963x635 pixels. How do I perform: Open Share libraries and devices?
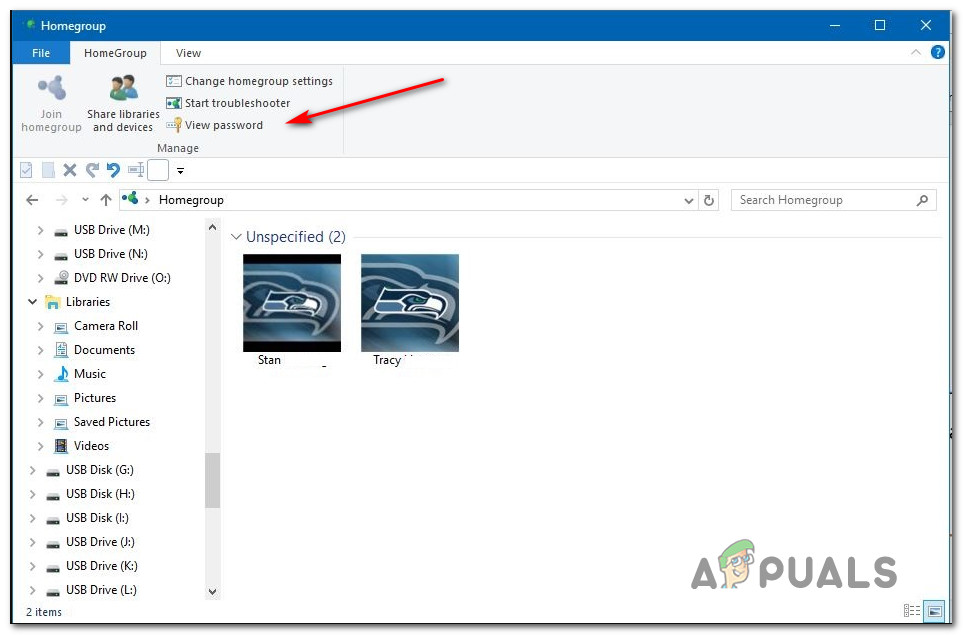point(123,103)
